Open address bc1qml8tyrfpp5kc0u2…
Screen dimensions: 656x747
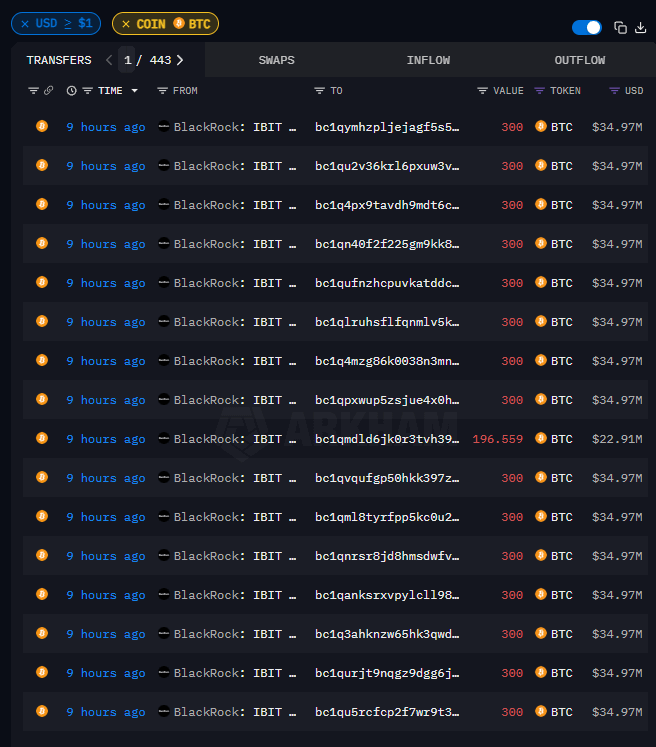[387, 518]
